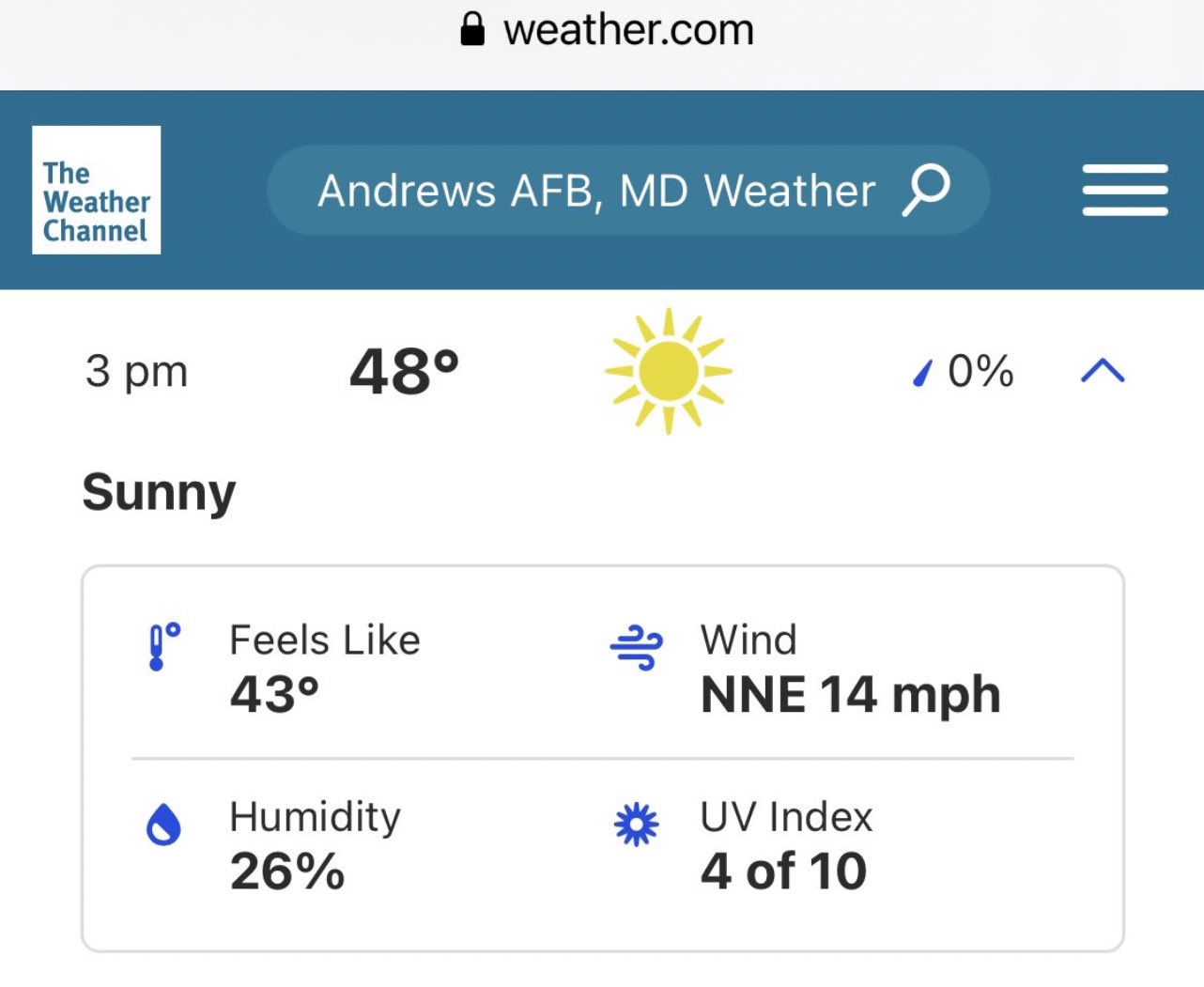This screenshot has height=987, width=1204.
Task: Click the Wind gust icon
Action: coord(636,647)
